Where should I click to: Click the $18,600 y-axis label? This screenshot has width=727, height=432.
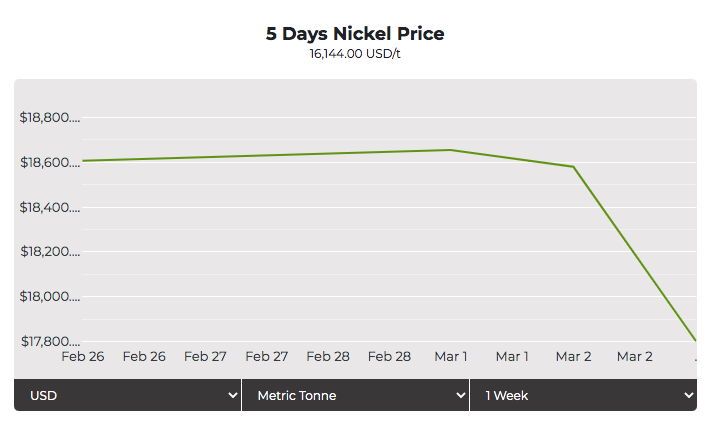pos(49,163)
